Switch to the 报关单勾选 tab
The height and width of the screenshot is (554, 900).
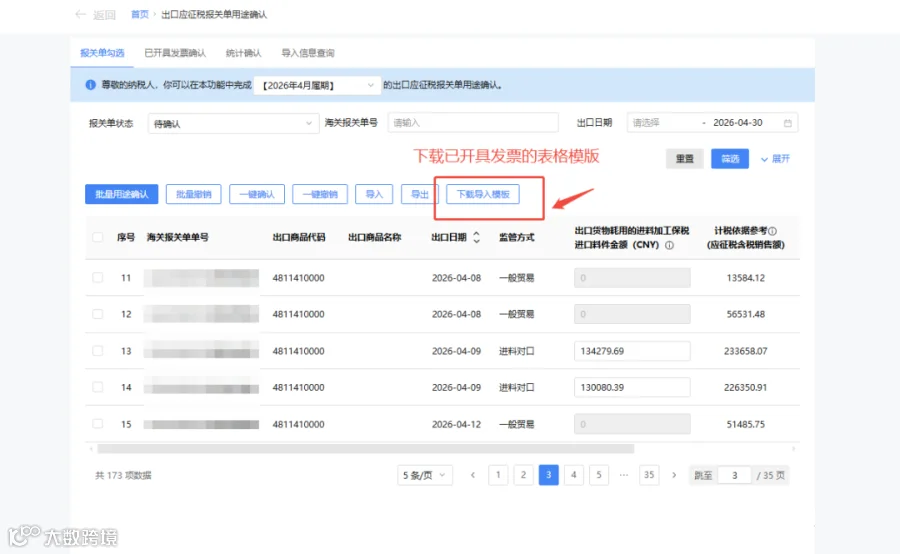102,53
